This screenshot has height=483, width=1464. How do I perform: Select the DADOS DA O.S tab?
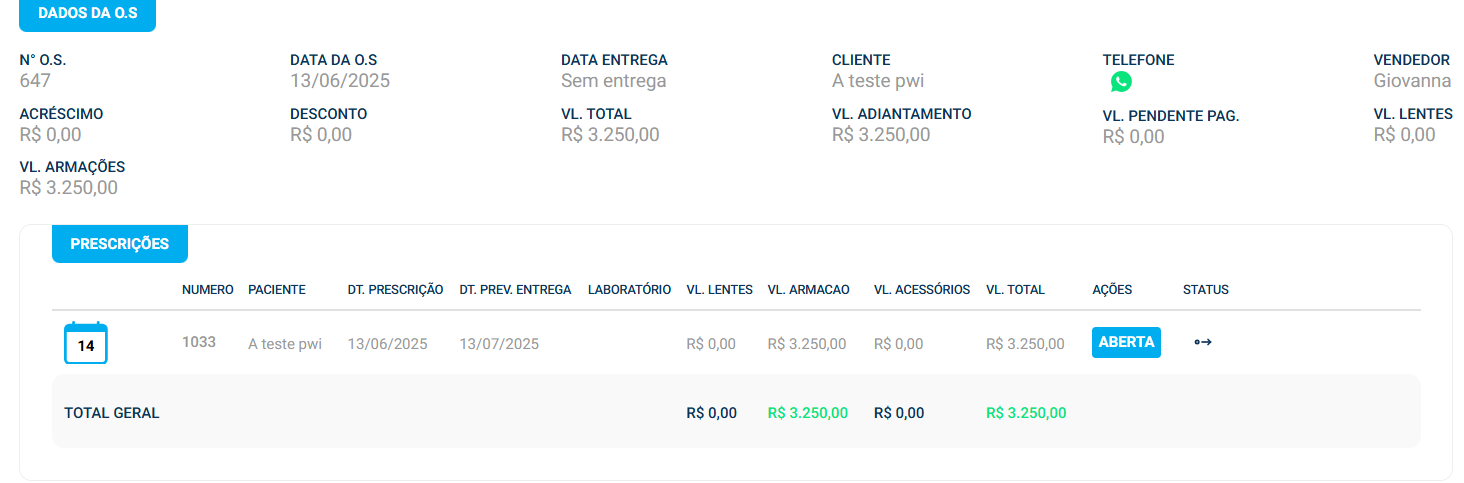pos(88,13)
